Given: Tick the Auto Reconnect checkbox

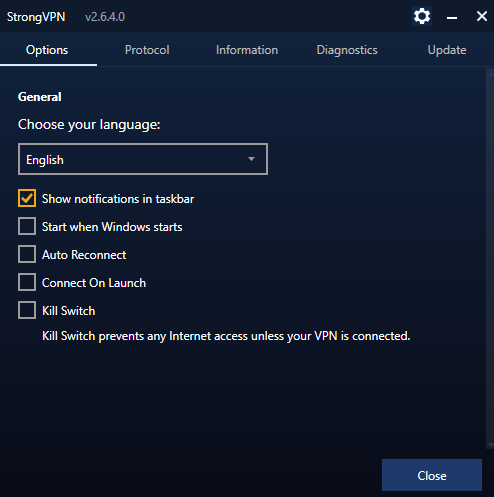Looking at the screenshot, I should pos(27,254).
